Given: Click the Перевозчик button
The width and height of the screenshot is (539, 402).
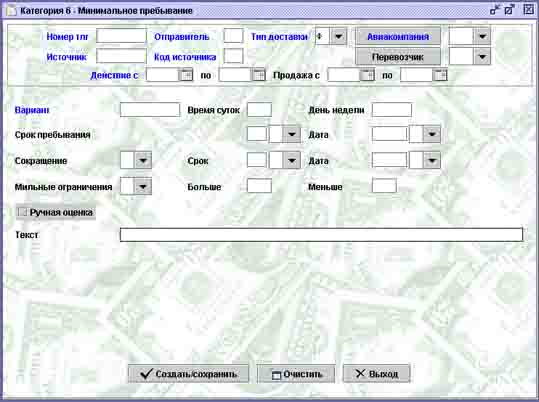Looking at the screenshot, I should 398,57.
